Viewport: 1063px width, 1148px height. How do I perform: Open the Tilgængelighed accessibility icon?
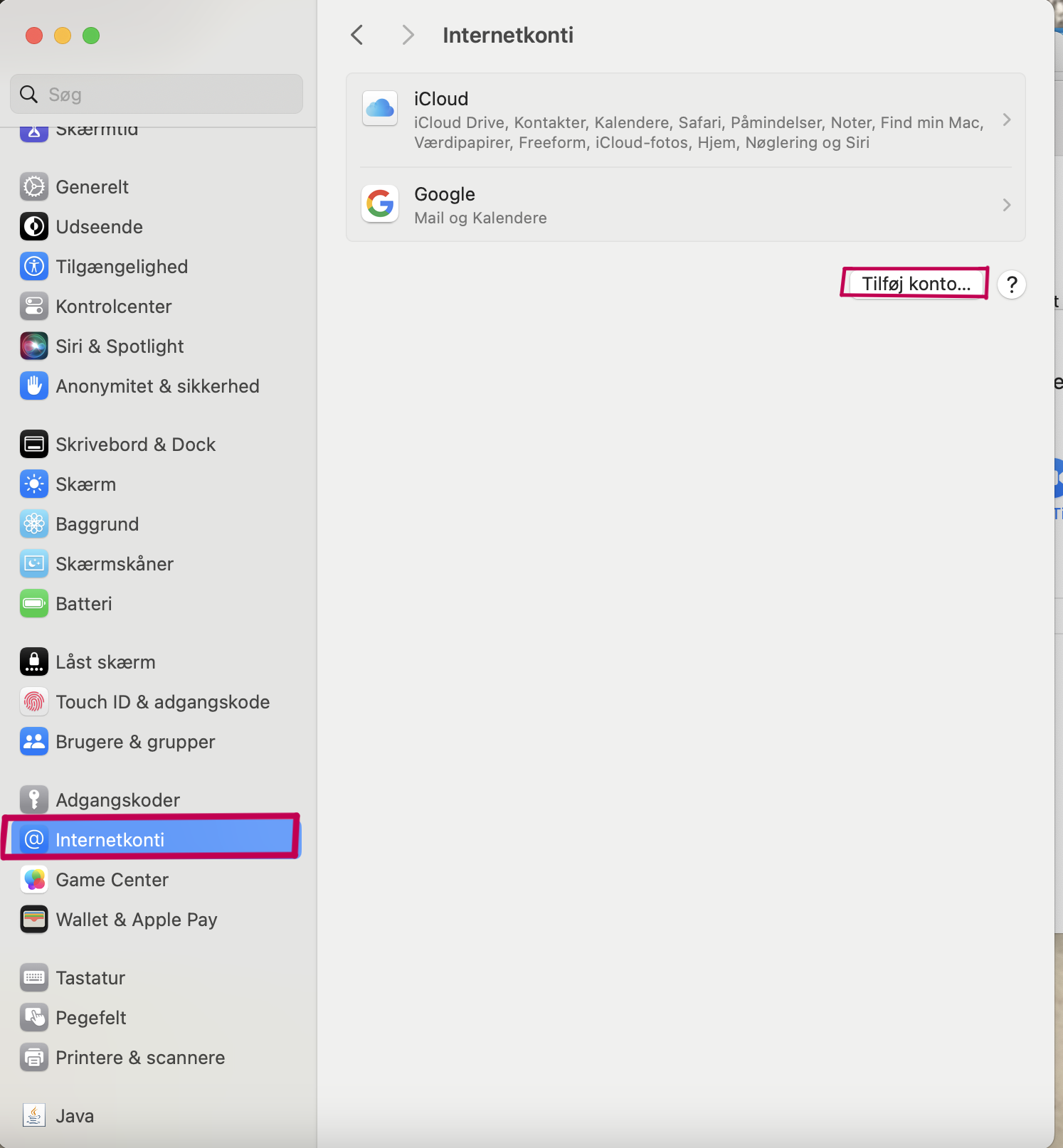(x=34, y=266)
